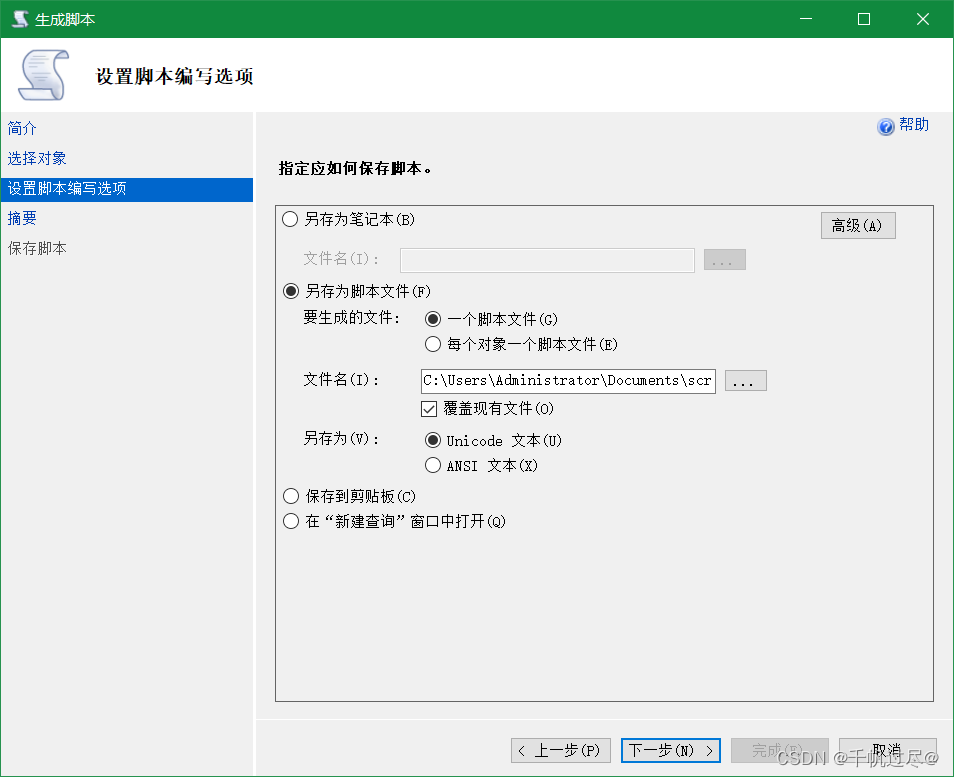Select the 每个对象一个脚本文件 option

[x=432, y=343]
